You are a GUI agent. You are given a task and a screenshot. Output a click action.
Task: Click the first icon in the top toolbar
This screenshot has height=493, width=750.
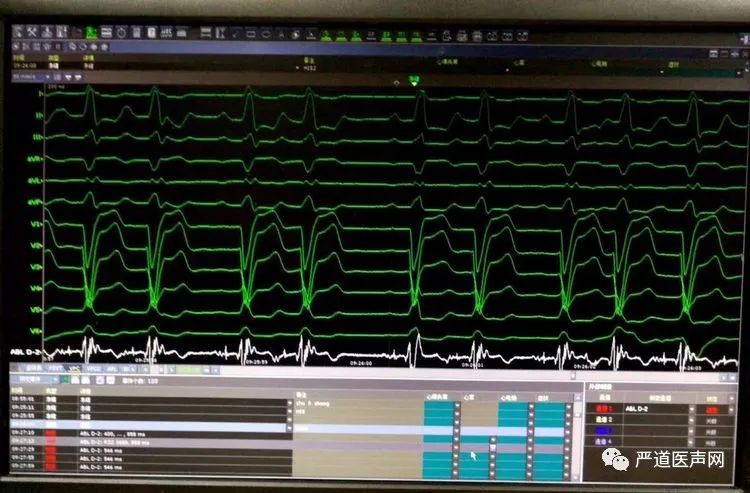18,32
